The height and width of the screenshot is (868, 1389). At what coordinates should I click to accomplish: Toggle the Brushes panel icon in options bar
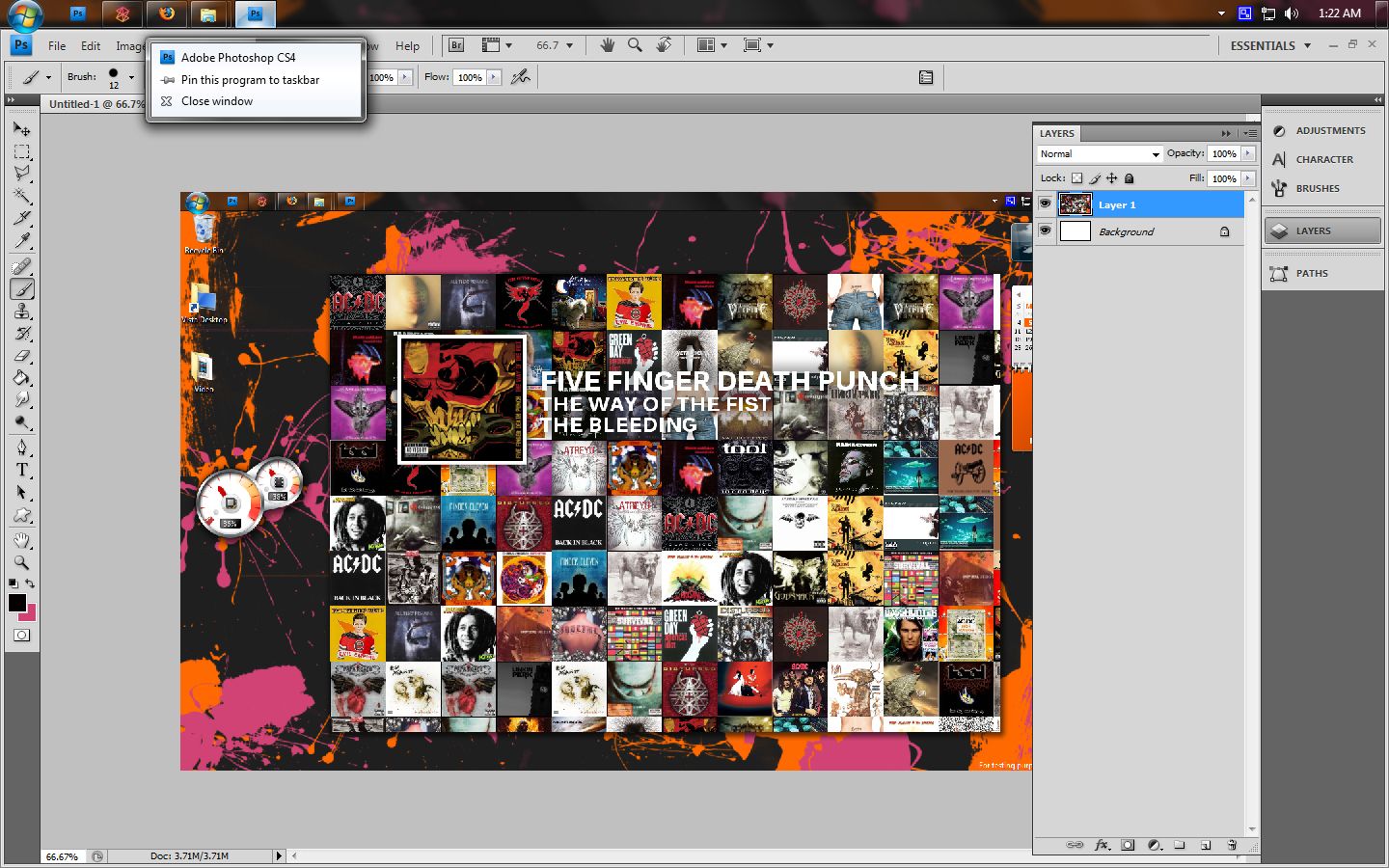[x=926, y=77]
